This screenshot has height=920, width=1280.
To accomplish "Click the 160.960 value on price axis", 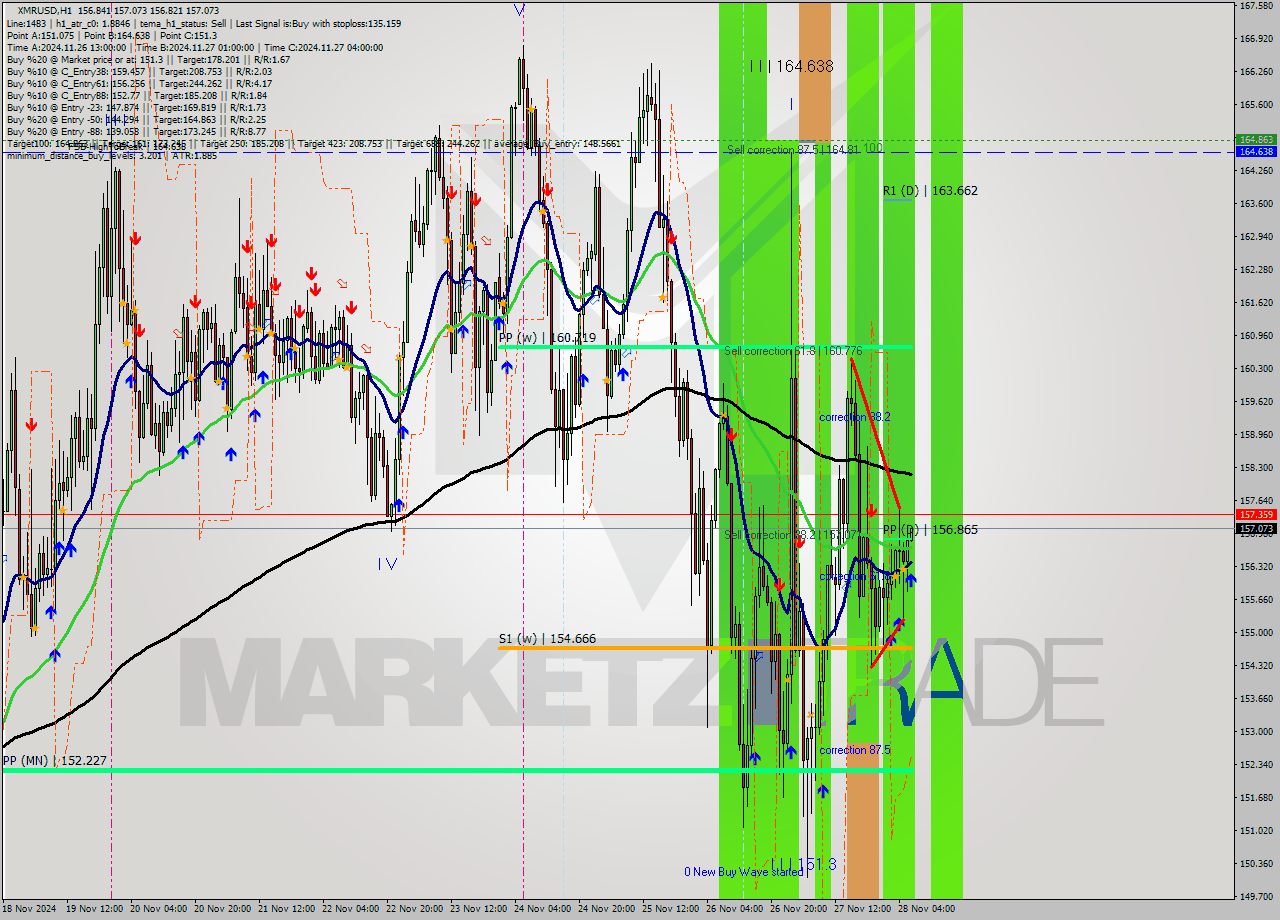I will (1255, 336).
